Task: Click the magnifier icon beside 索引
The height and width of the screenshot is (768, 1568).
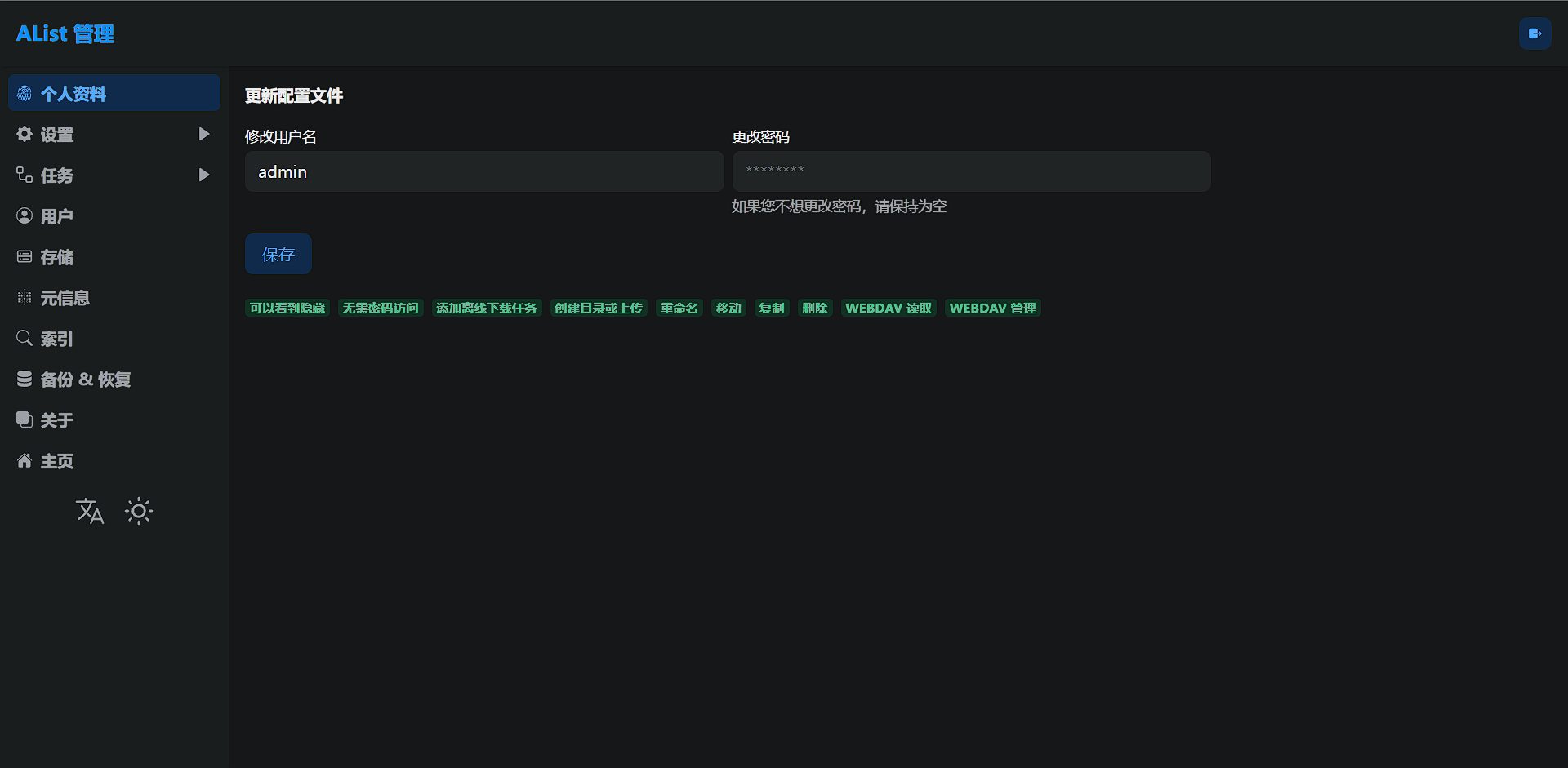Action: [24, 339]
